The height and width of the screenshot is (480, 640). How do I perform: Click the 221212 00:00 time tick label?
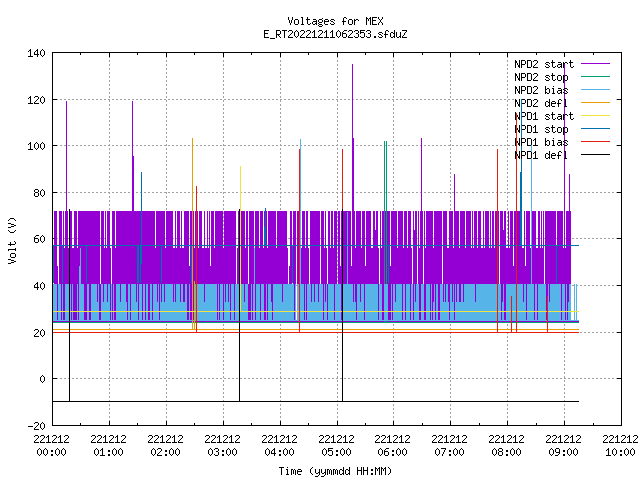click(x=51, y=446)
